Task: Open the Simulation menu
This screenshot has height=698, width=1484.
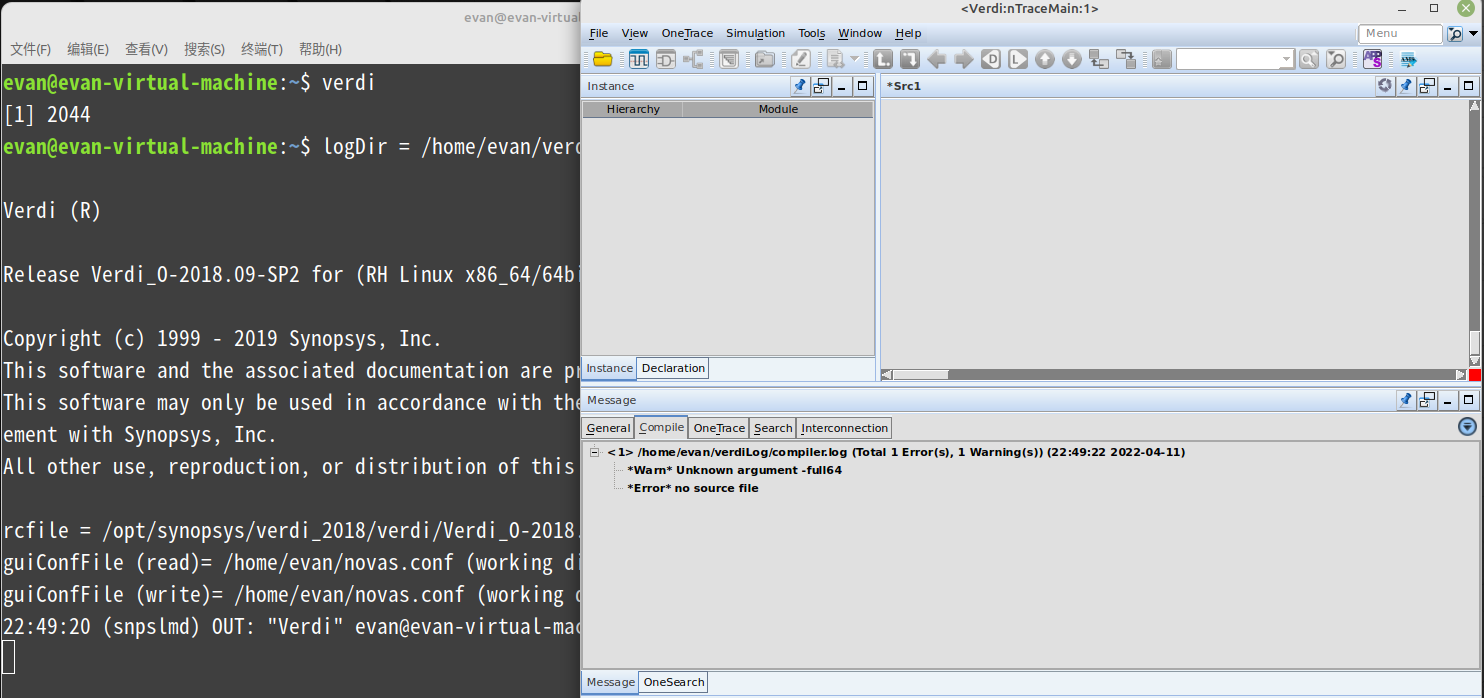Action: (x=755, y=33)
